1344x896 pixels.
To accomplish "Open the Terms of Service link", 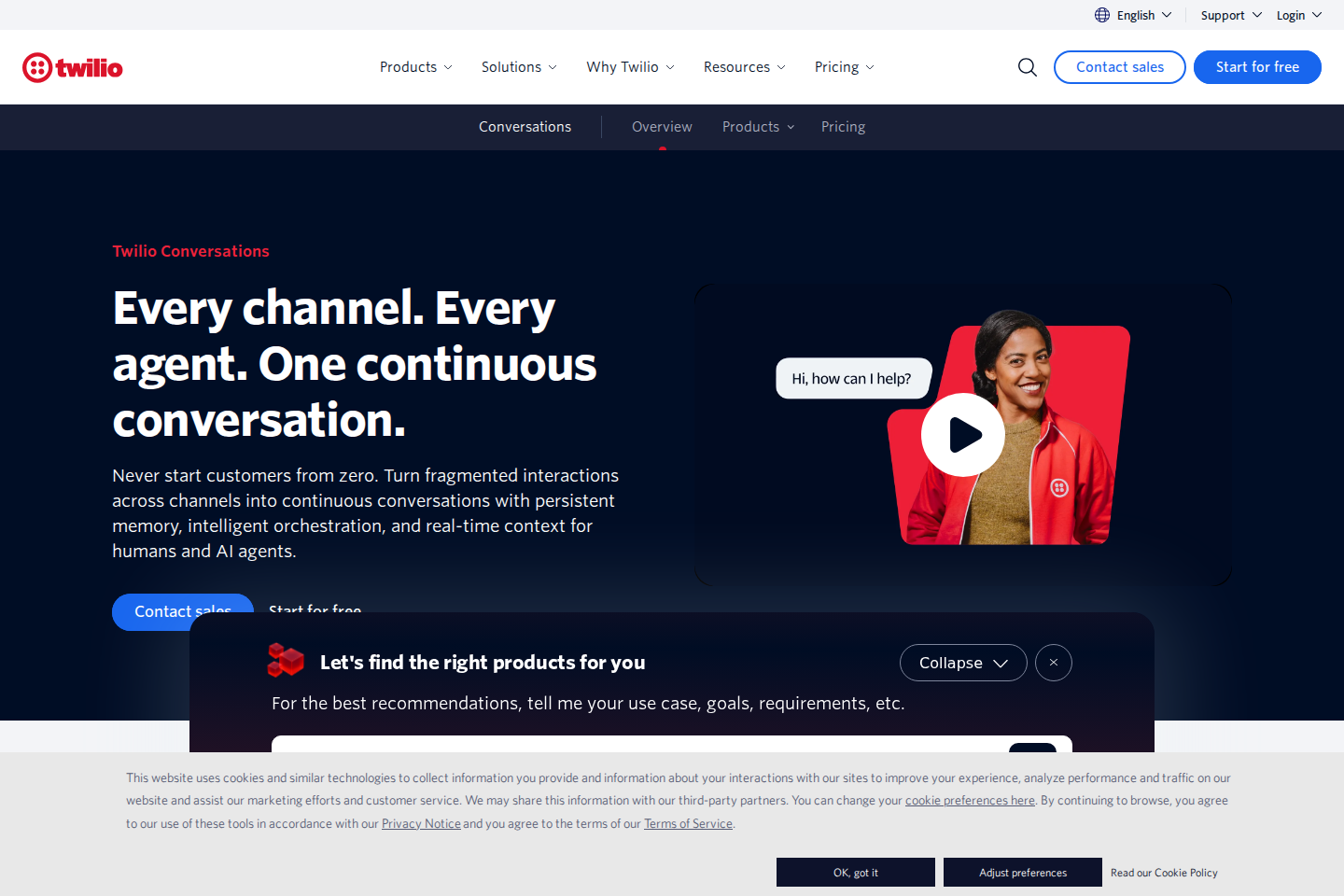I will pos(688,824).
